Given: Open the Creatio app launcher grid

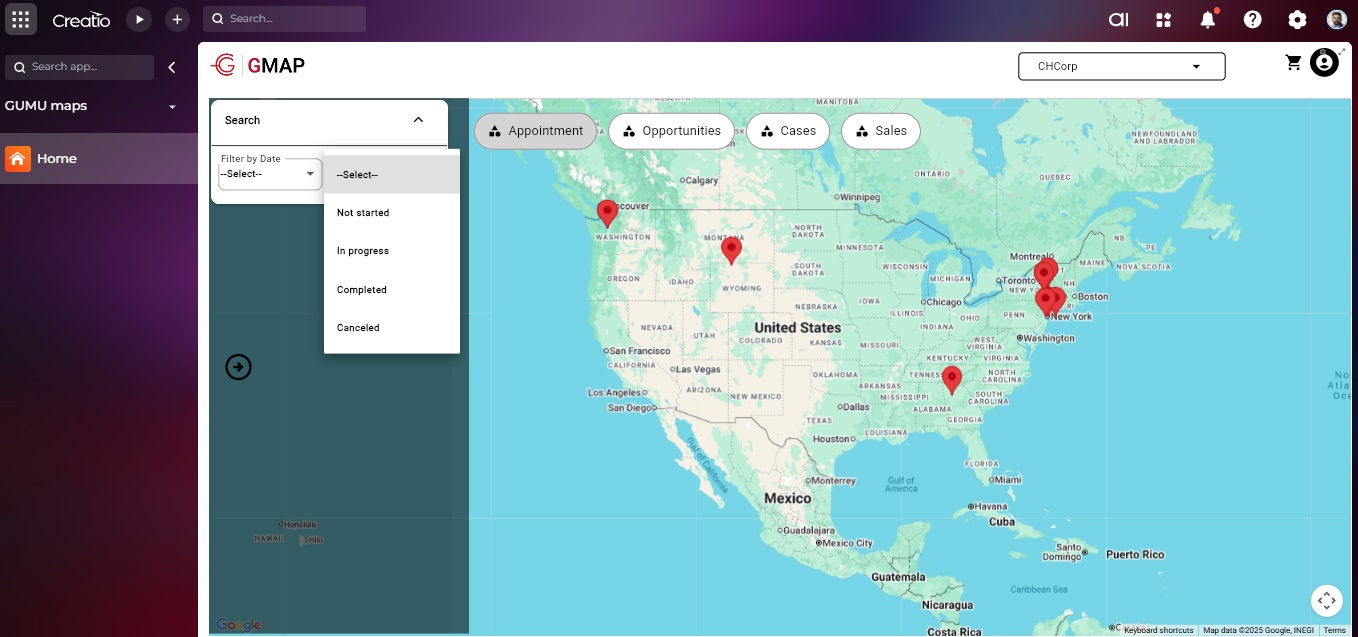Looking at the screenshot, I should 21,19.
